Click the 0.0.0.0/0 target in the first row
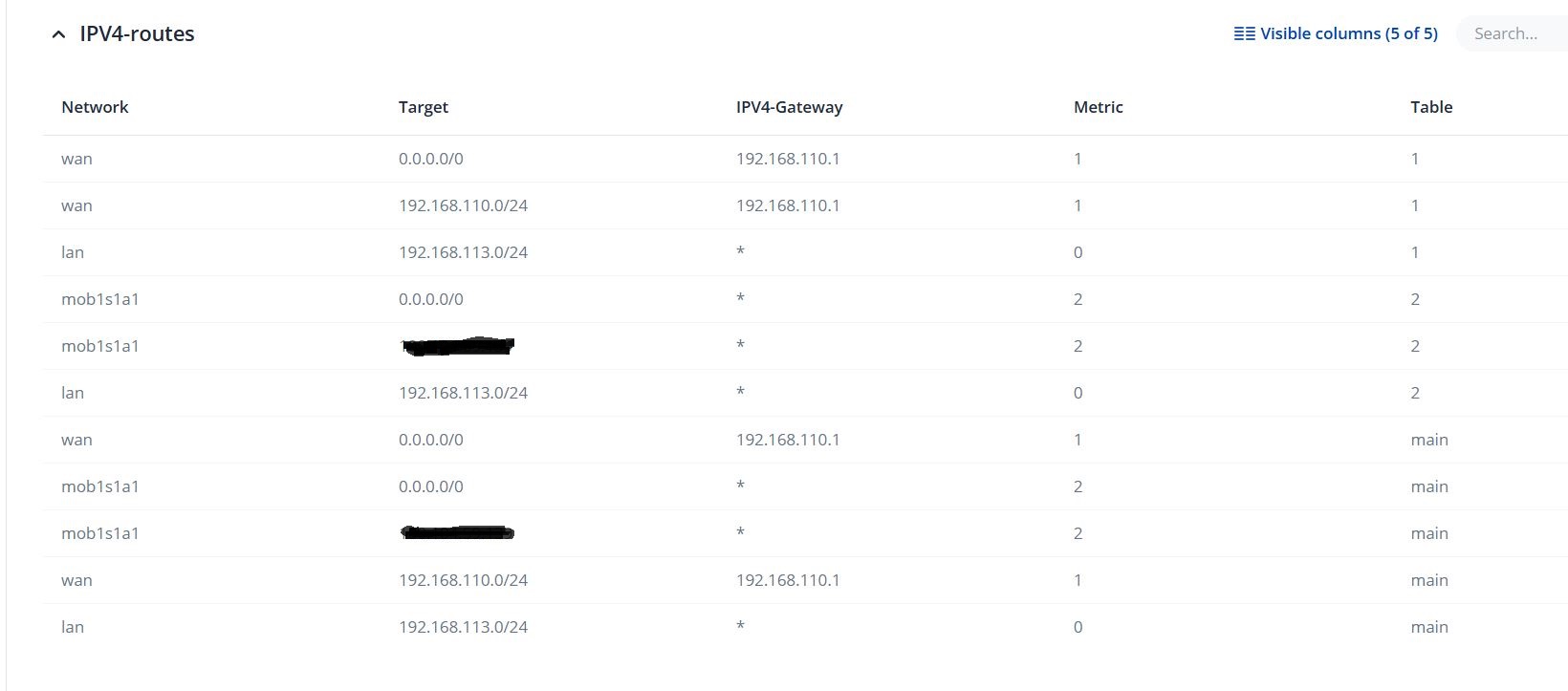1568x691 pixels. (431, 159)
